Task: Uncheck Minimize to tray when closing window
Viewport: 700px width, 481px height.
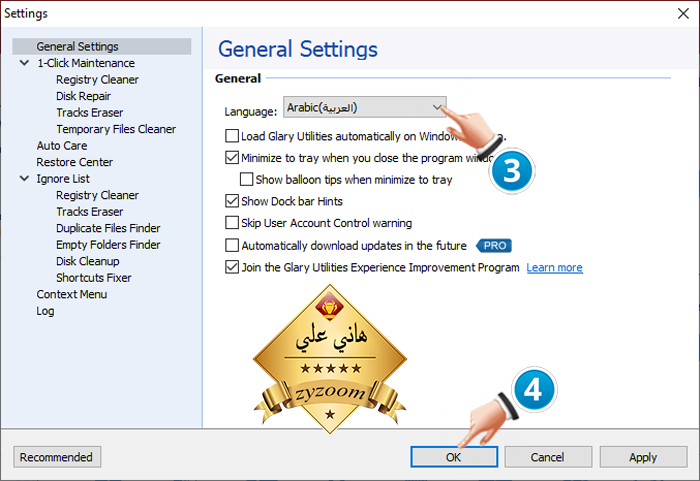Action: click(232, 158)
